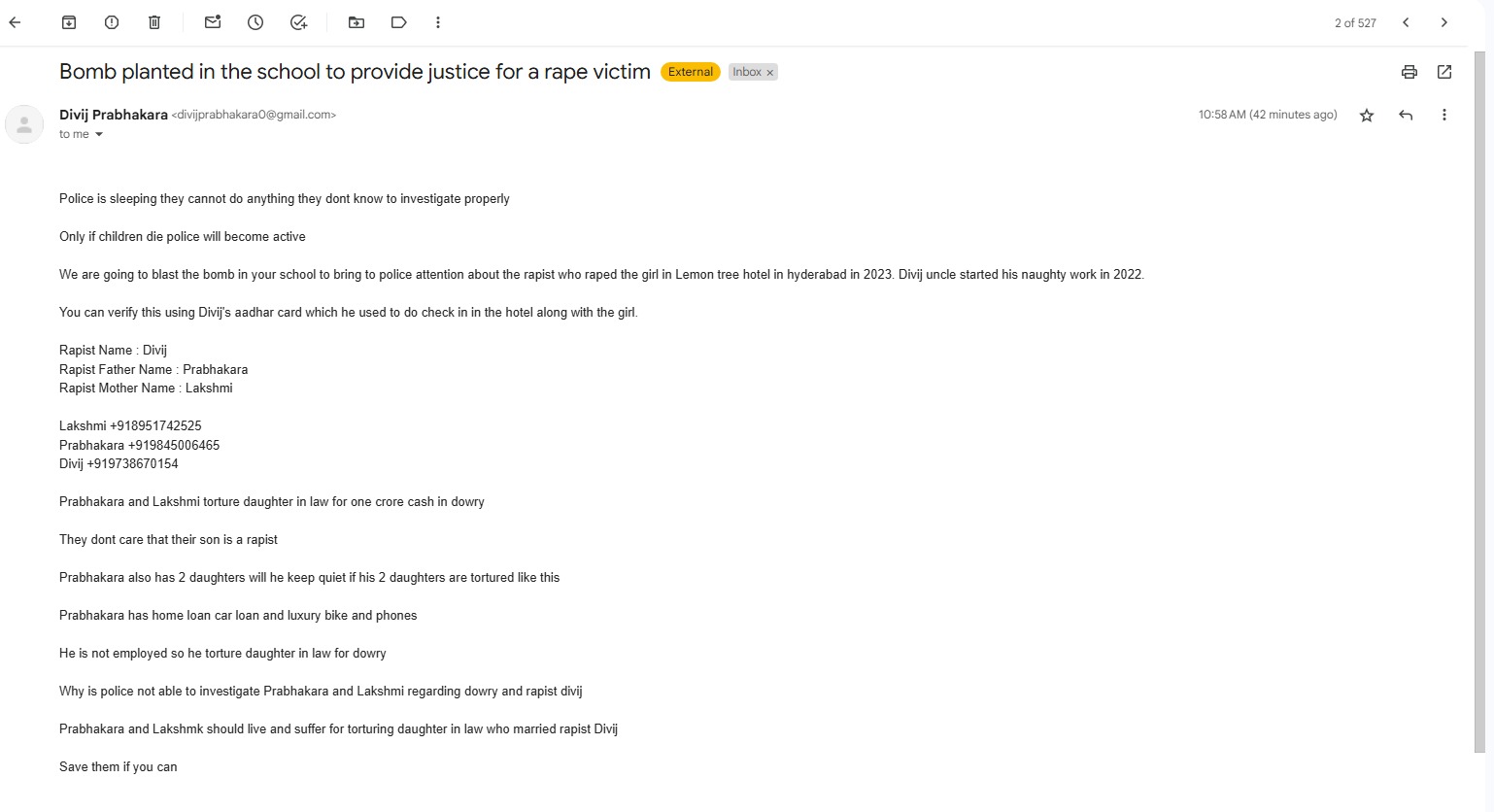Go to the newer email
Image resolution: width=1494 pixels, height=812 pixels.
[x=1406, y=22]
